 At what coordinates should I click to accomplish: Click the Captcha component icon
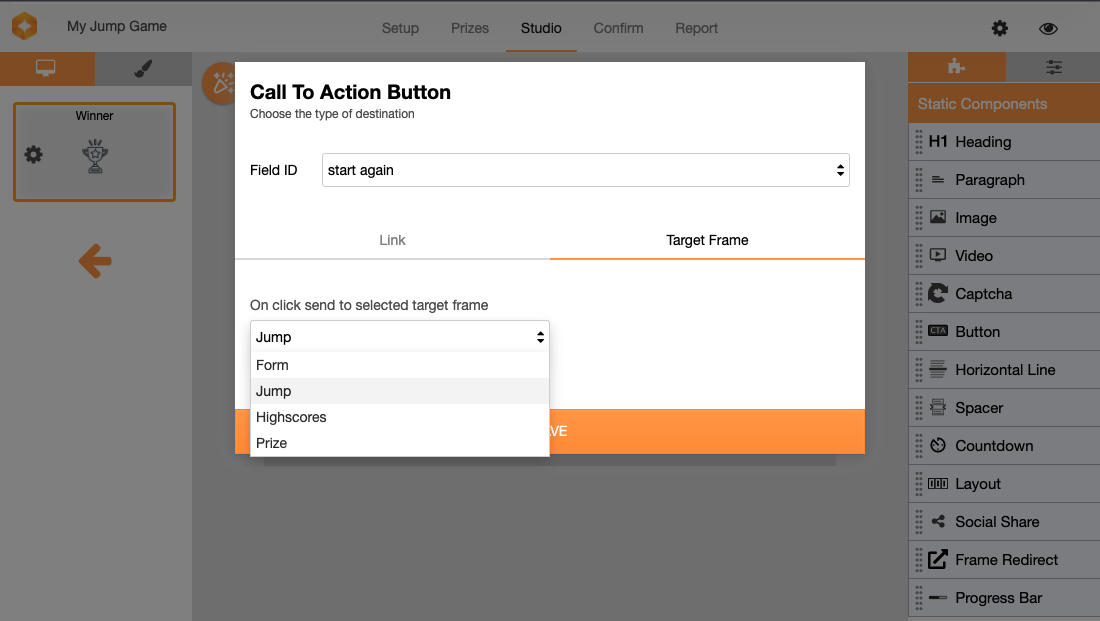pos(938,294)
